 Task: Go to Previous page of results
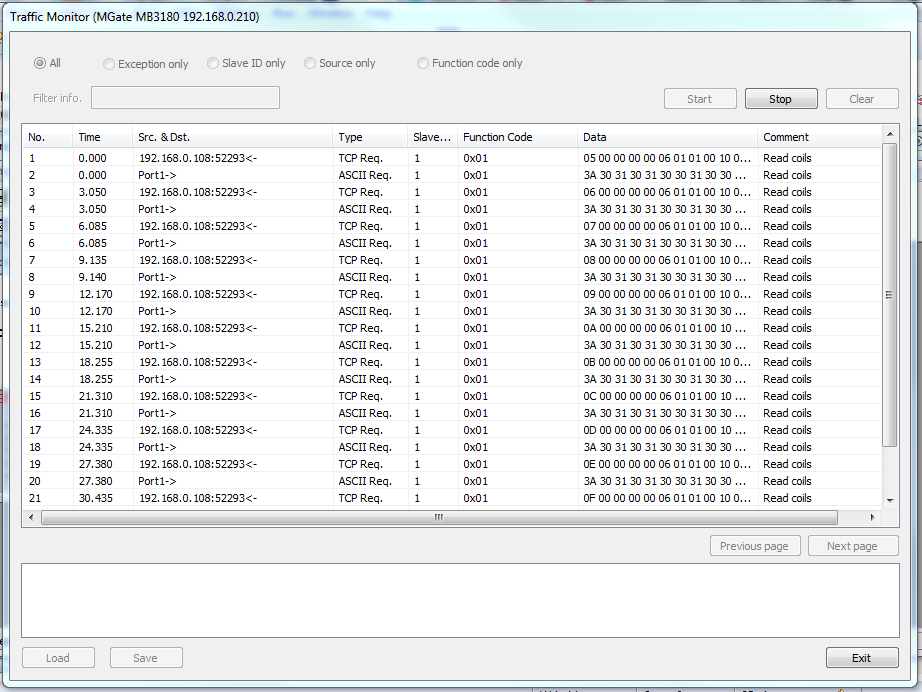[755, 546]
